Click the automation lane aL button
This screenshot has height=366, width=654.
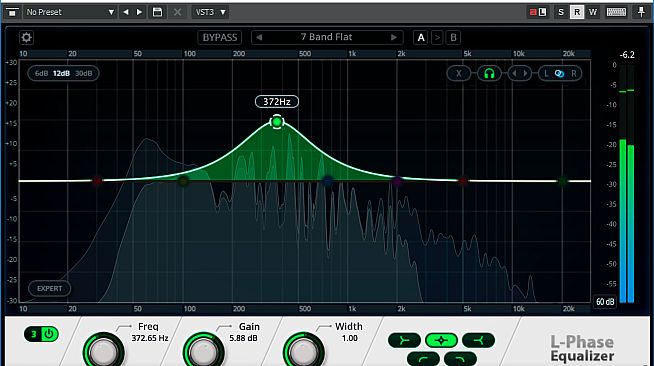(x=538, y=12)
